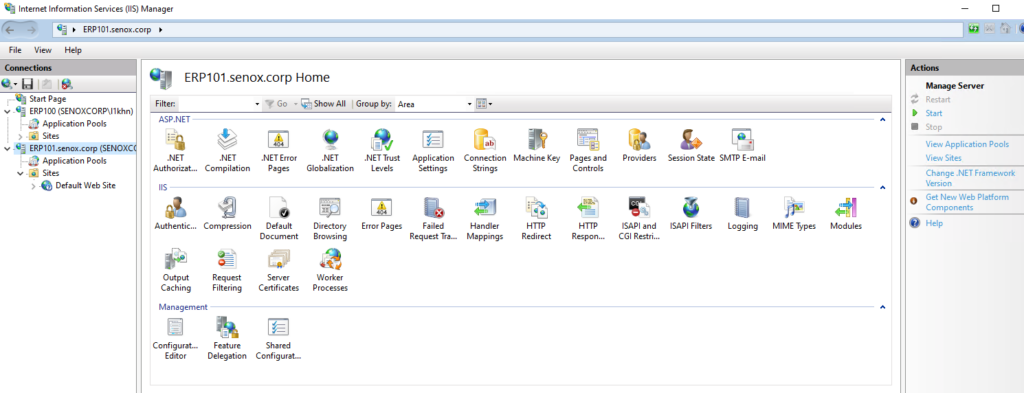
Task: Open Compression feature
Action: [x=227, y=213]
